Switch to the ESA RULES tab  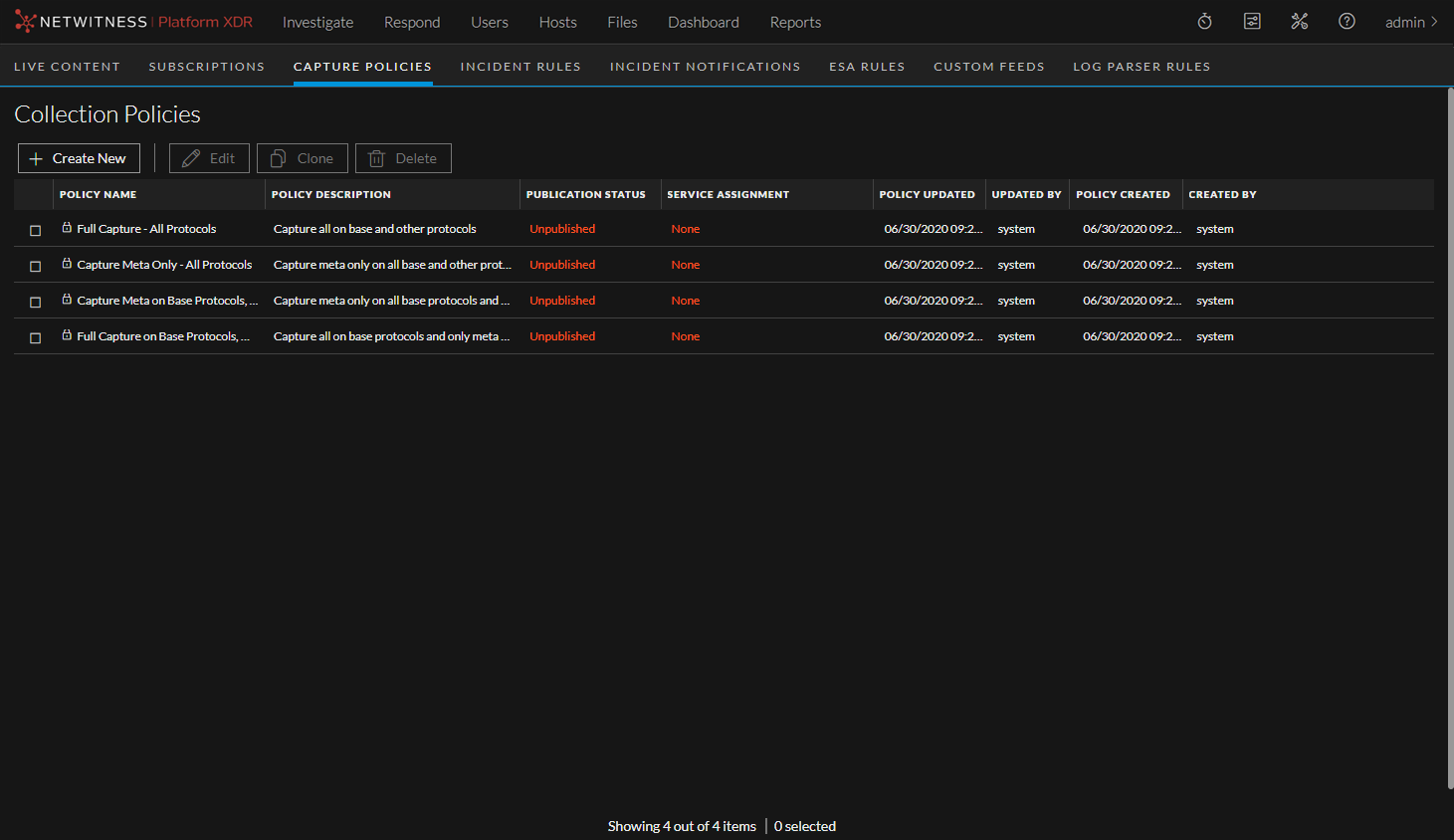tap(867, 66)
